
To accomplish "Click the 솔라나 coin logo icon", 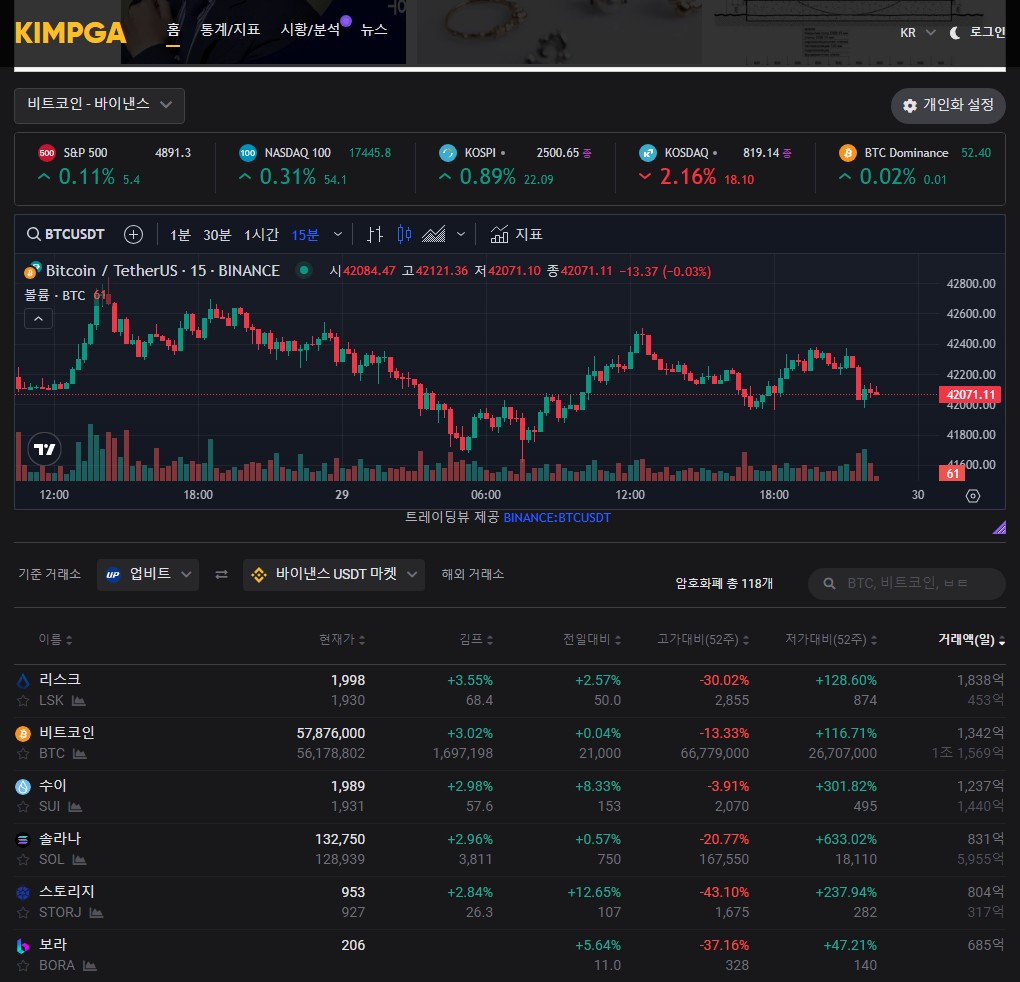I will point(23,840).
